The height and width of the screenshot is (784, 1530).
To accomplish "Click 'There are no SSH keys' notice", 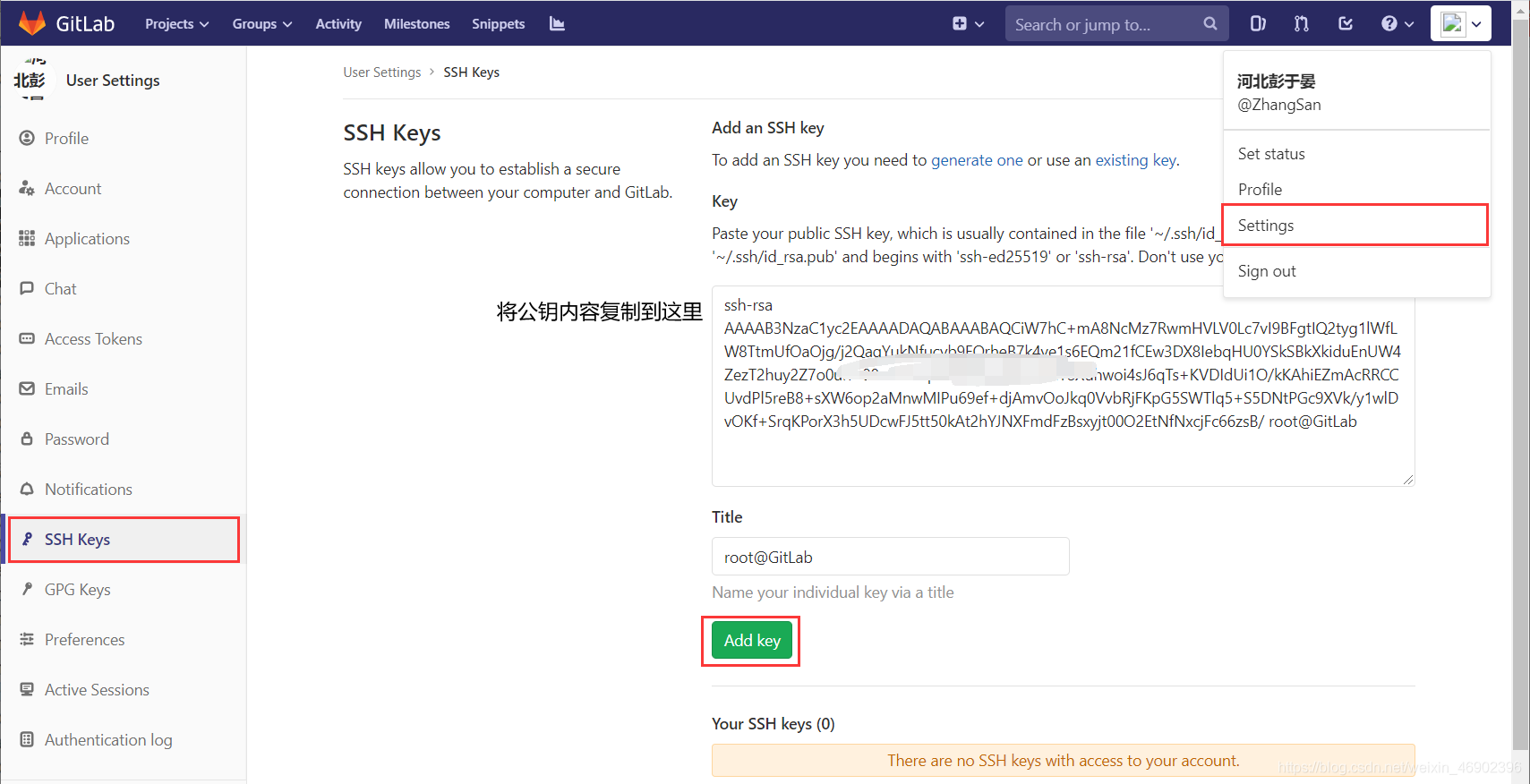I will [1063, 761].
